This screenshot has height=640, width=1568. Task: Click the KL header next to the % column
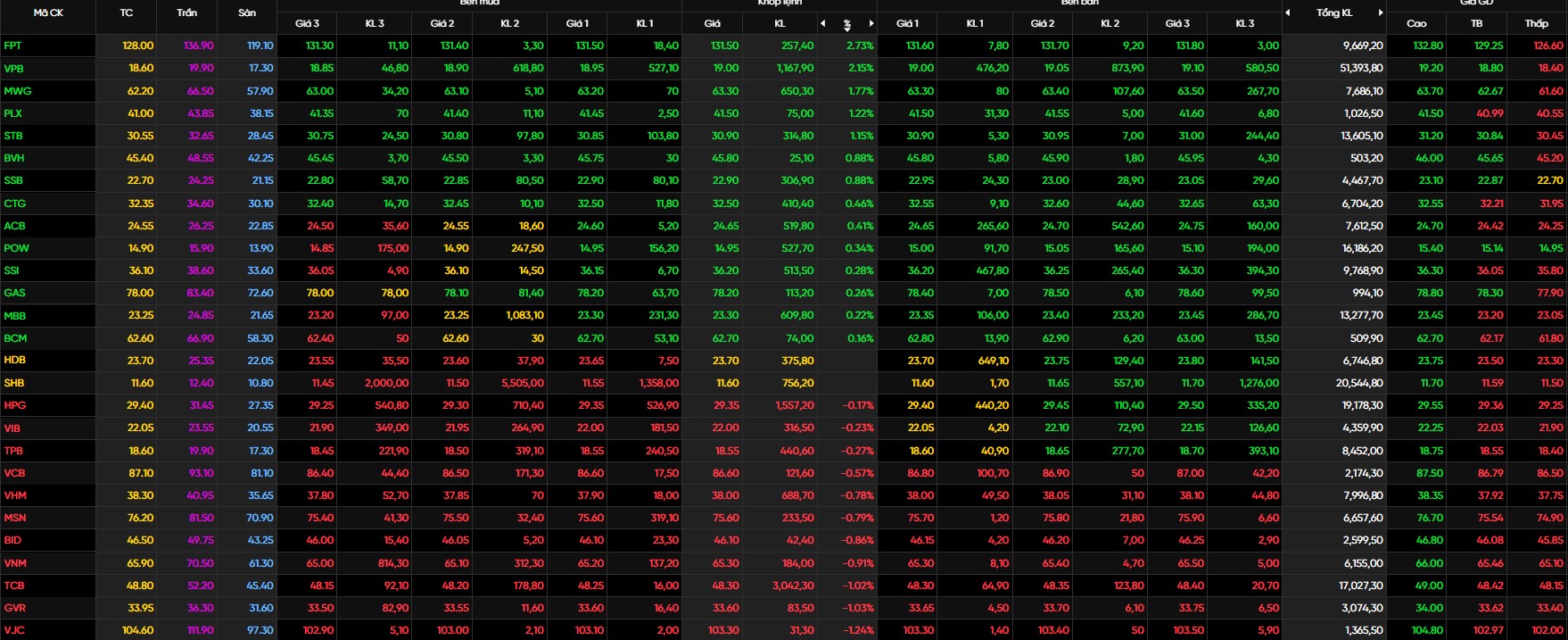pos(780,23)
